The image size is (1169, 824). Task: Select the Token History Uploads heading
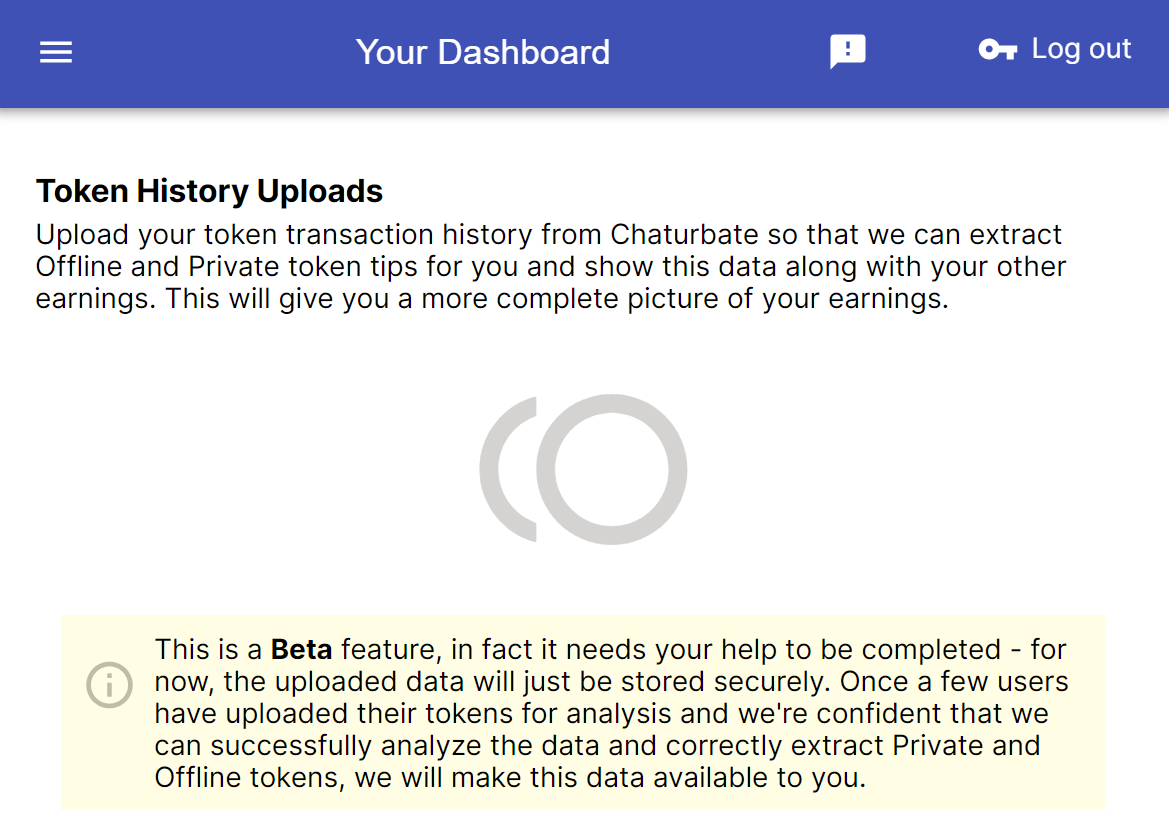tap(209, 191)
